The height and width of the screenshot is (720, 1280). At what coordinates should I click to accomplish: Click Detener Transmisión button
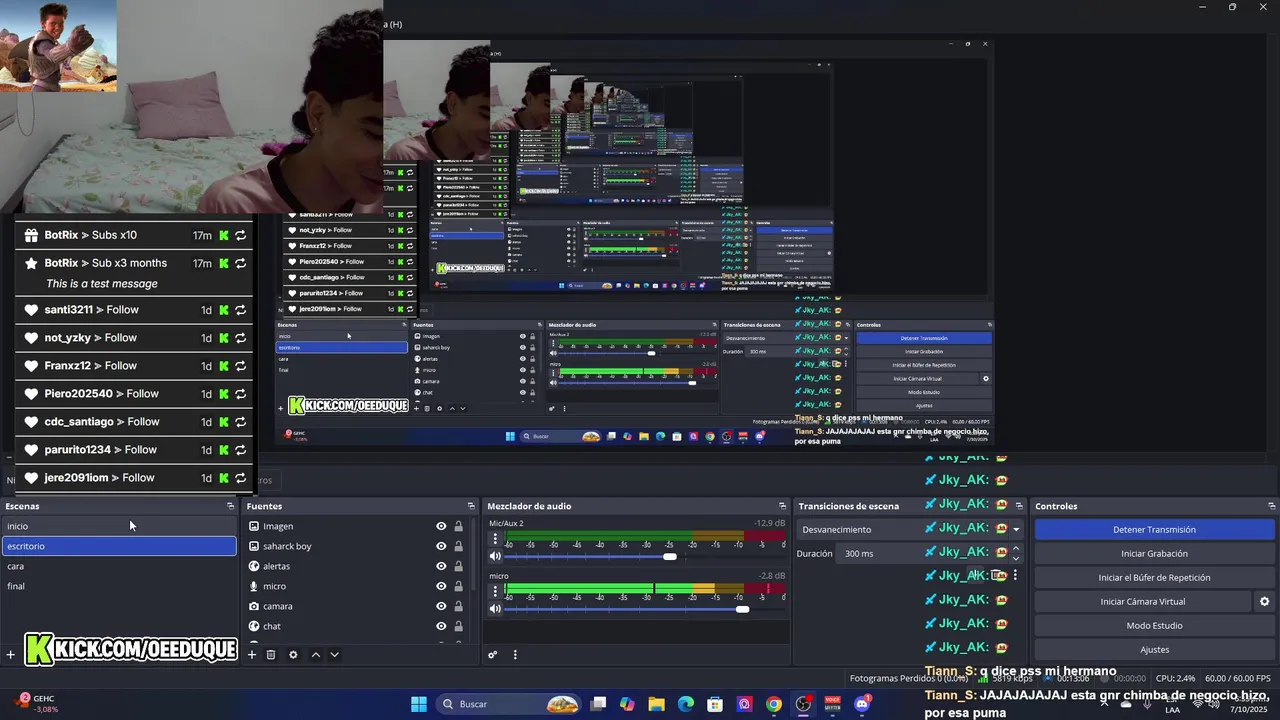(1154, 529)
